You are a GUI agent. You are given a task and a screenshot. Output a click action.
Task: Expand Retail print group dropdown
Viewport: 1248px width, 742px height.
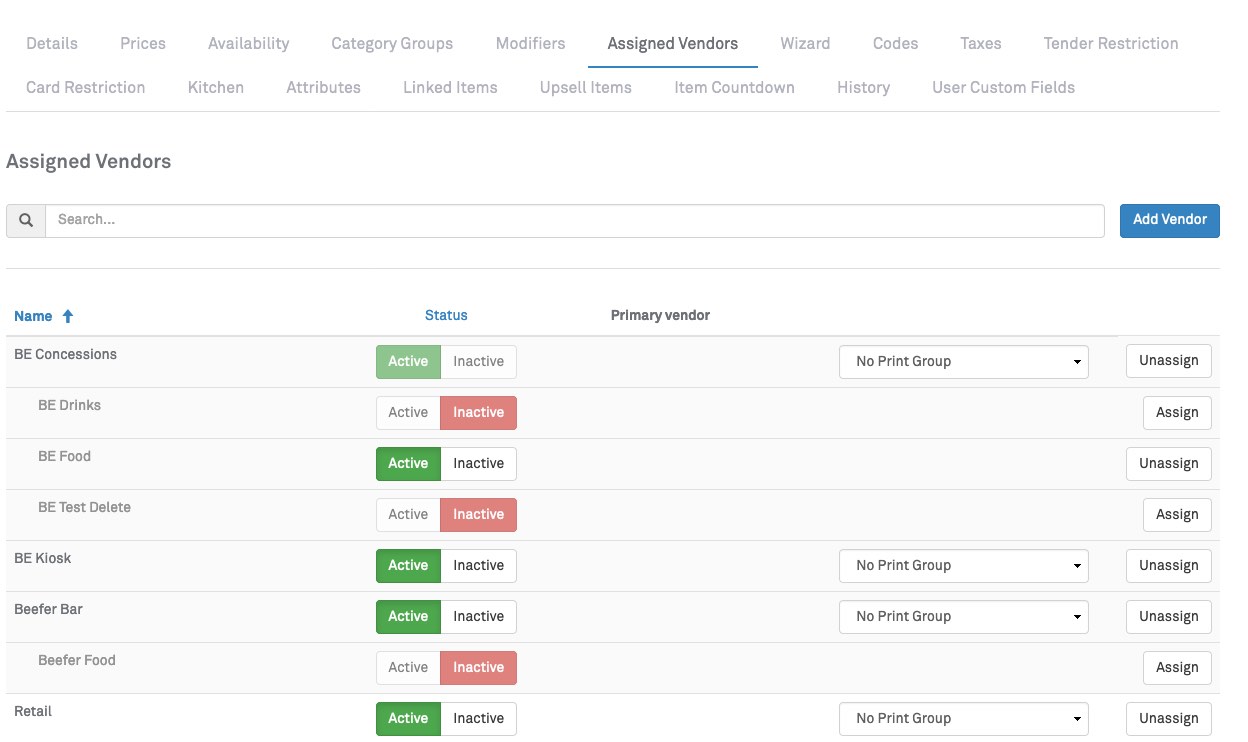963,719
